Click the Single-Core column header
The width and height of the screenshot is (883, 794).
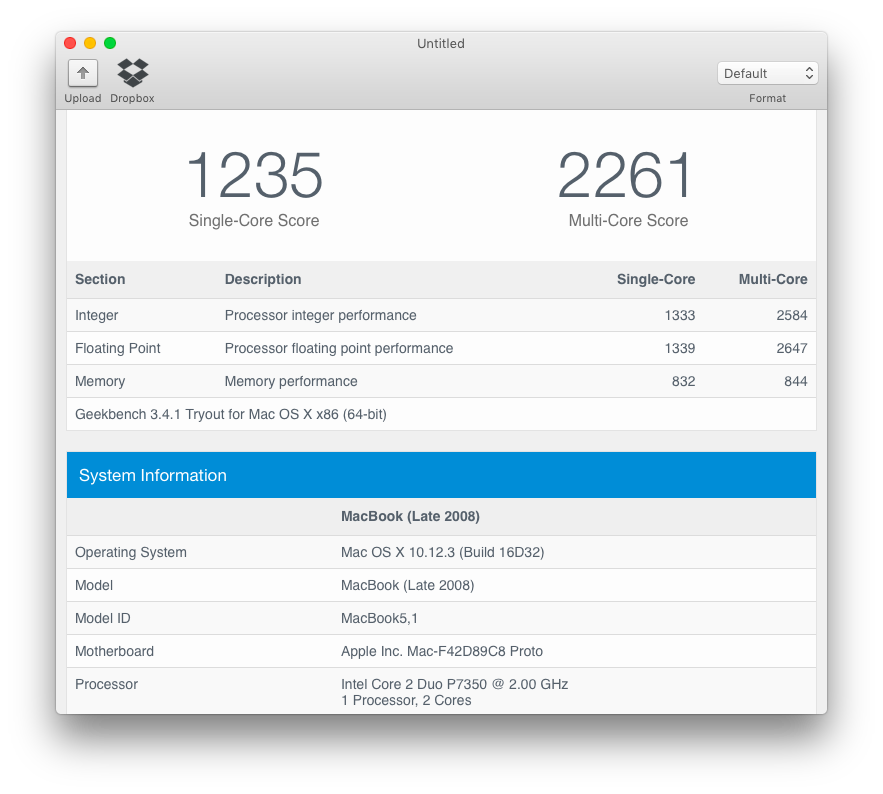[x=656, y=279]
